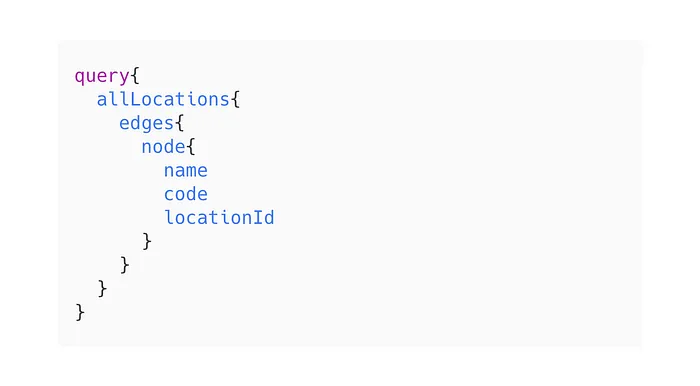Image resolution: width=700 pixels, height=386 pixels.
Task: Place cursor at end of code line
Action: tap(208, 194)
